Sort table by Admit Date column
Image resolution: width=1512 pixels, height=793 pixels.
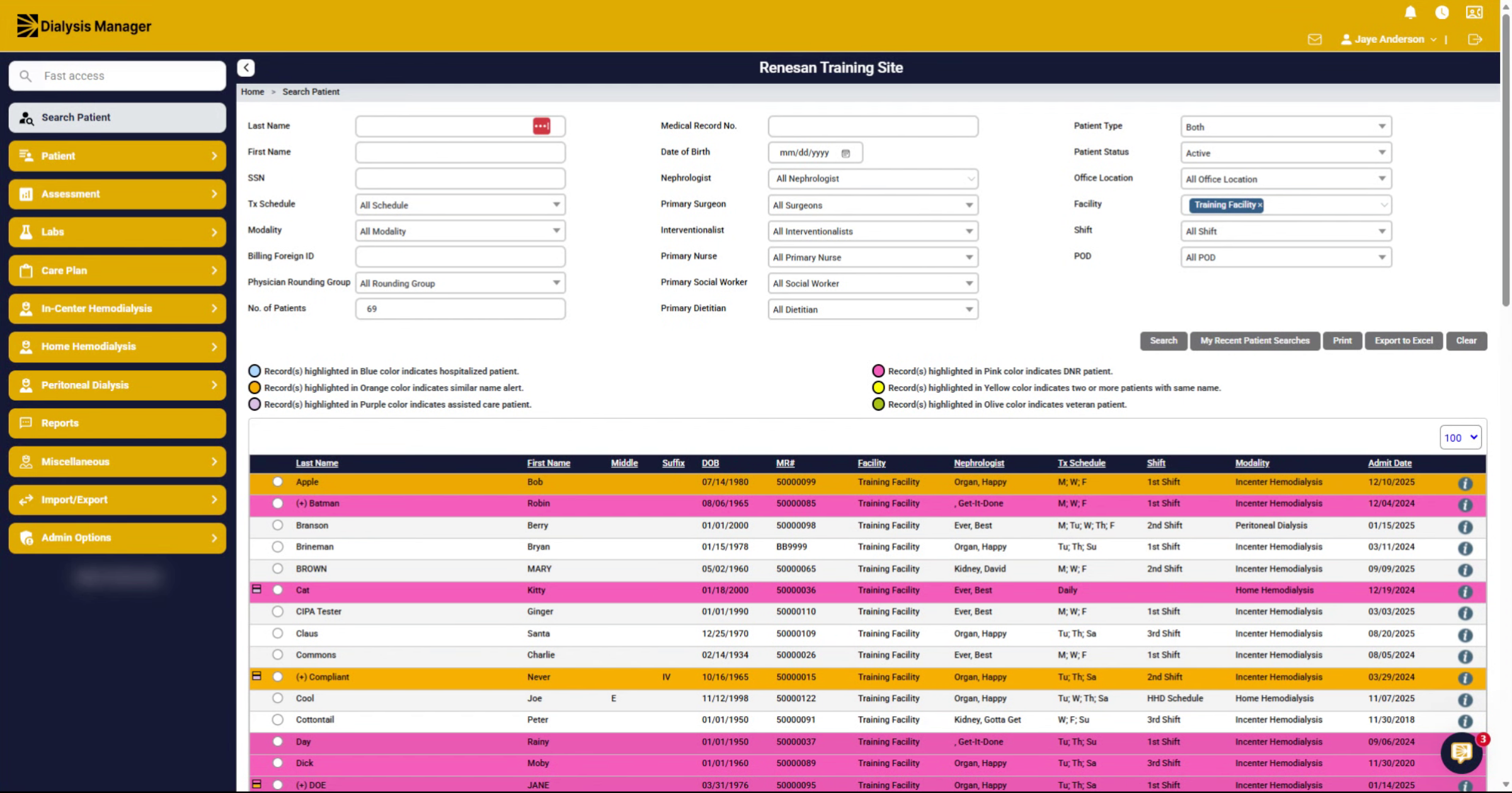(x=1389, y=463)
